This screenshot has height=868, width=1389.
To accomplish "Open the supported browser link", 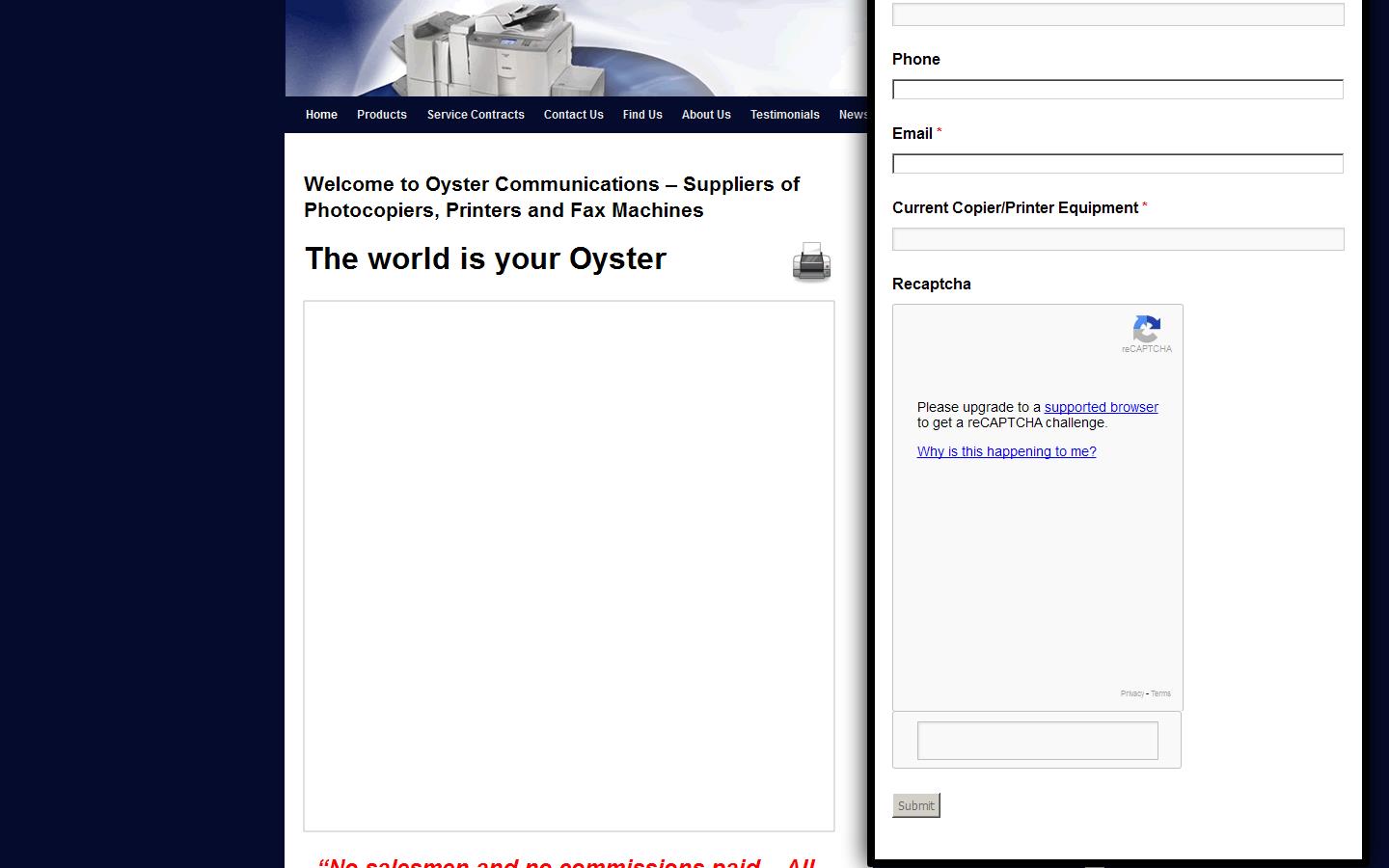I will [1102, 407].
